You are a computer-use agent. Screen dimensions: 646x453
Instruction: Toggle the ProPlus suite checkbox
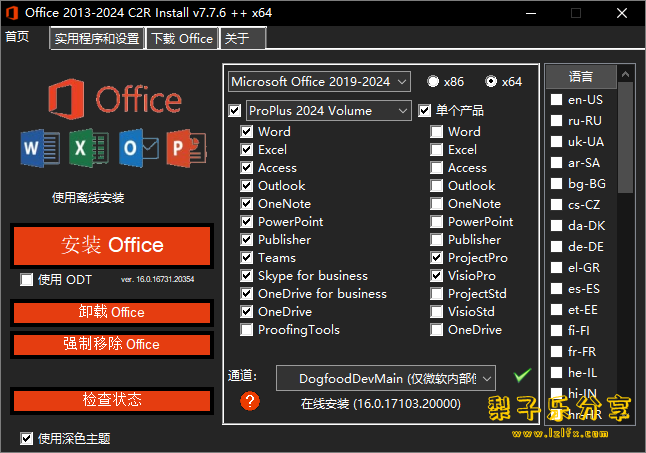pos(235,110)
